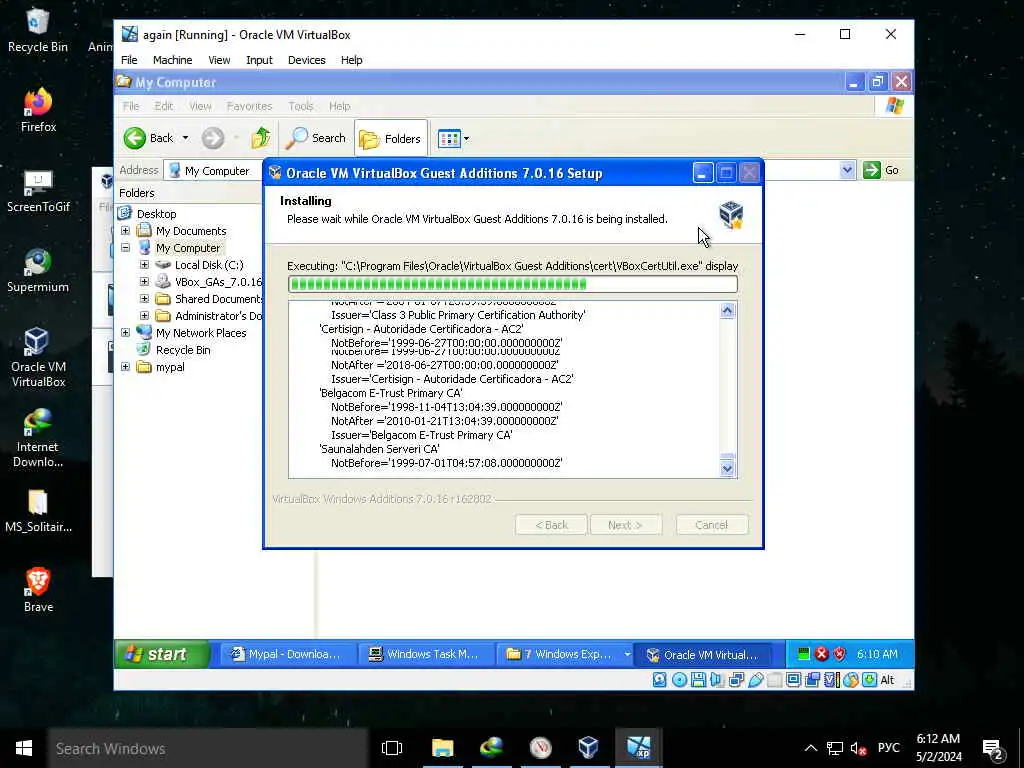
Task: Click the keyboard capture arrow indicator
Action: pos(870,680)
